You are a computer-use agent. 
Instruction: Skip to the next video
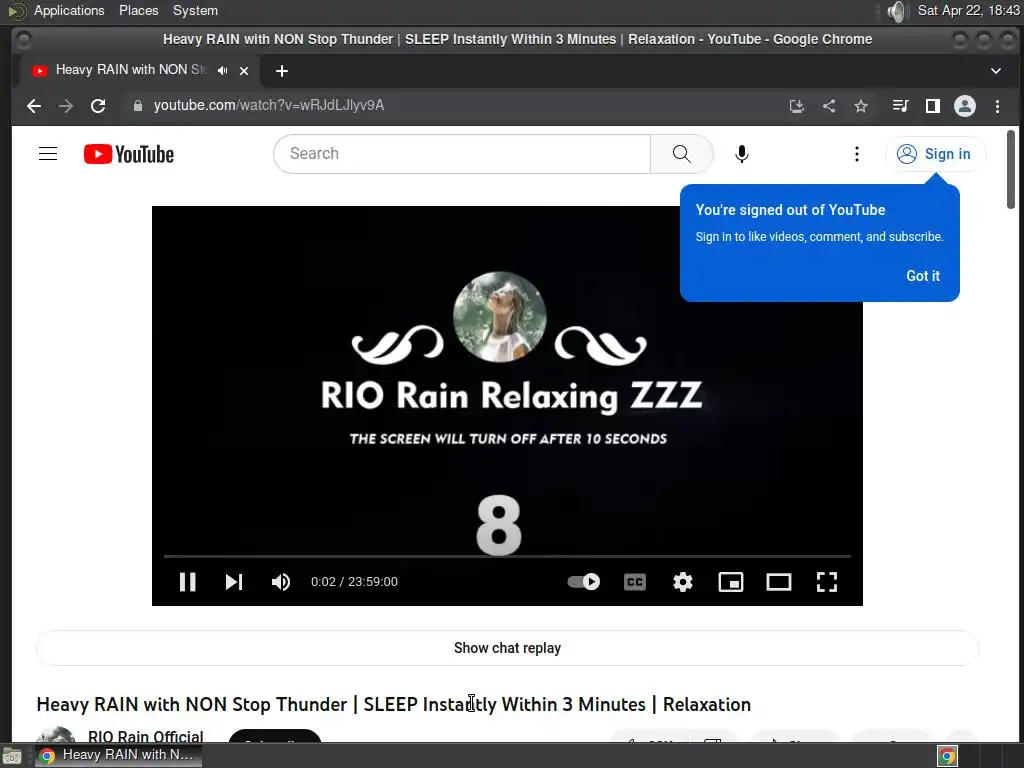(x=234, y=581)
